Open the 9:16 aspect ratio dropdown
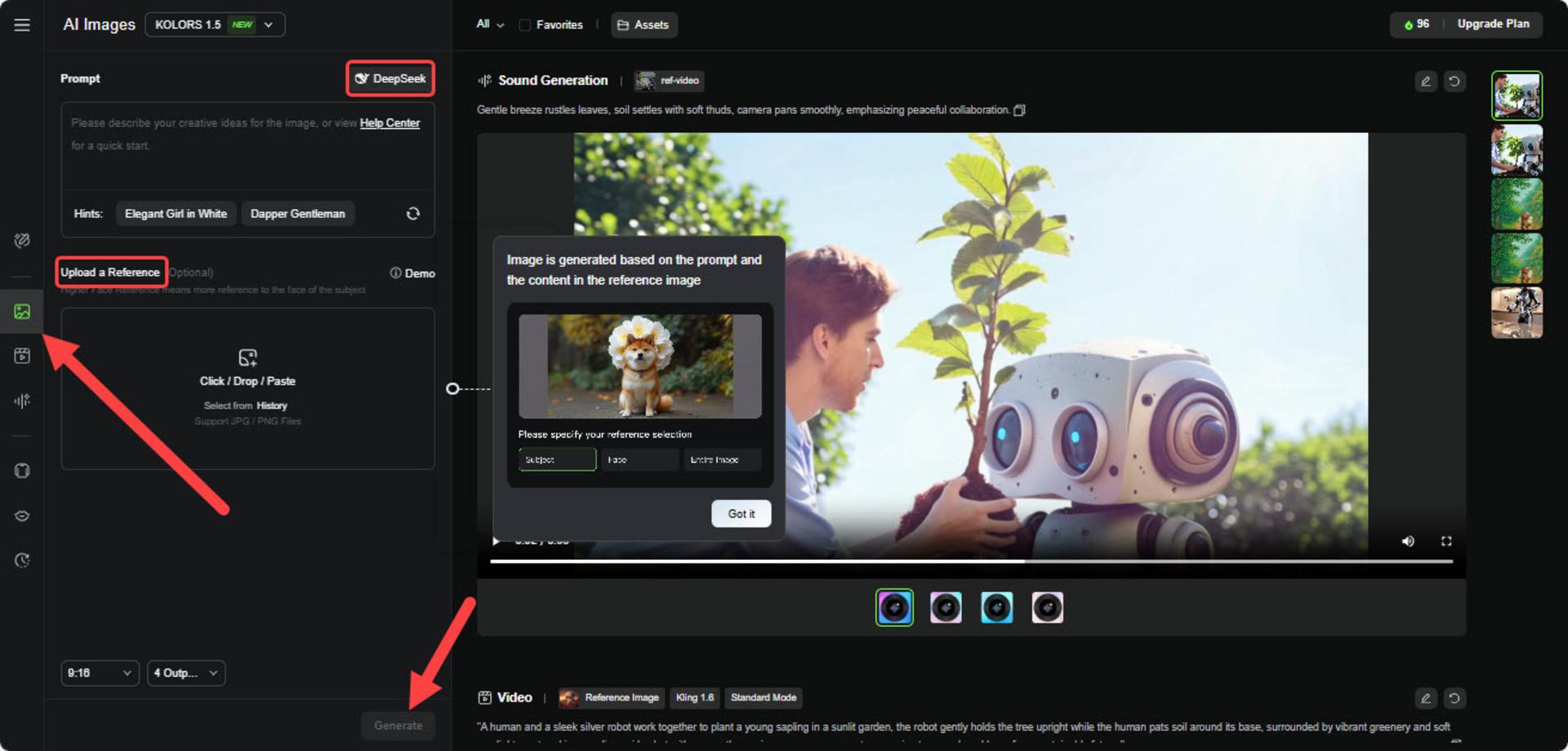The height and width of the screenshot is (751, 1568). pos(100,673)
